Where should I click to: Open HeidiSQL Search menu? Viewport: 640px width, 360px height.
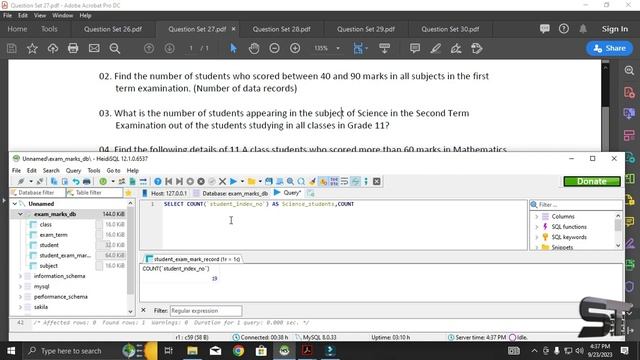(x=51, y=170)
